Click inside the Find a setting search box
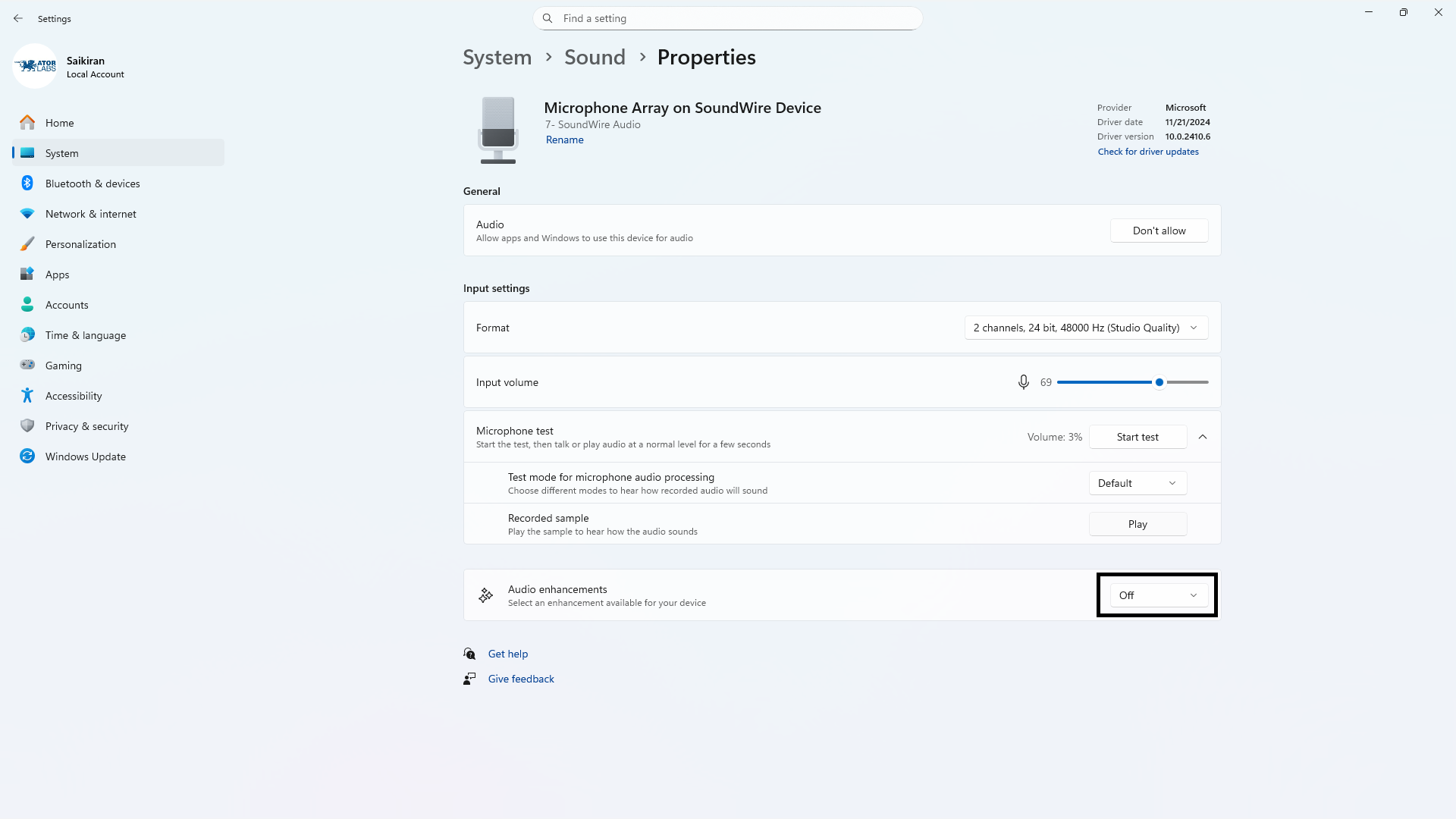The image size is (1456, 819). (728, 17)
